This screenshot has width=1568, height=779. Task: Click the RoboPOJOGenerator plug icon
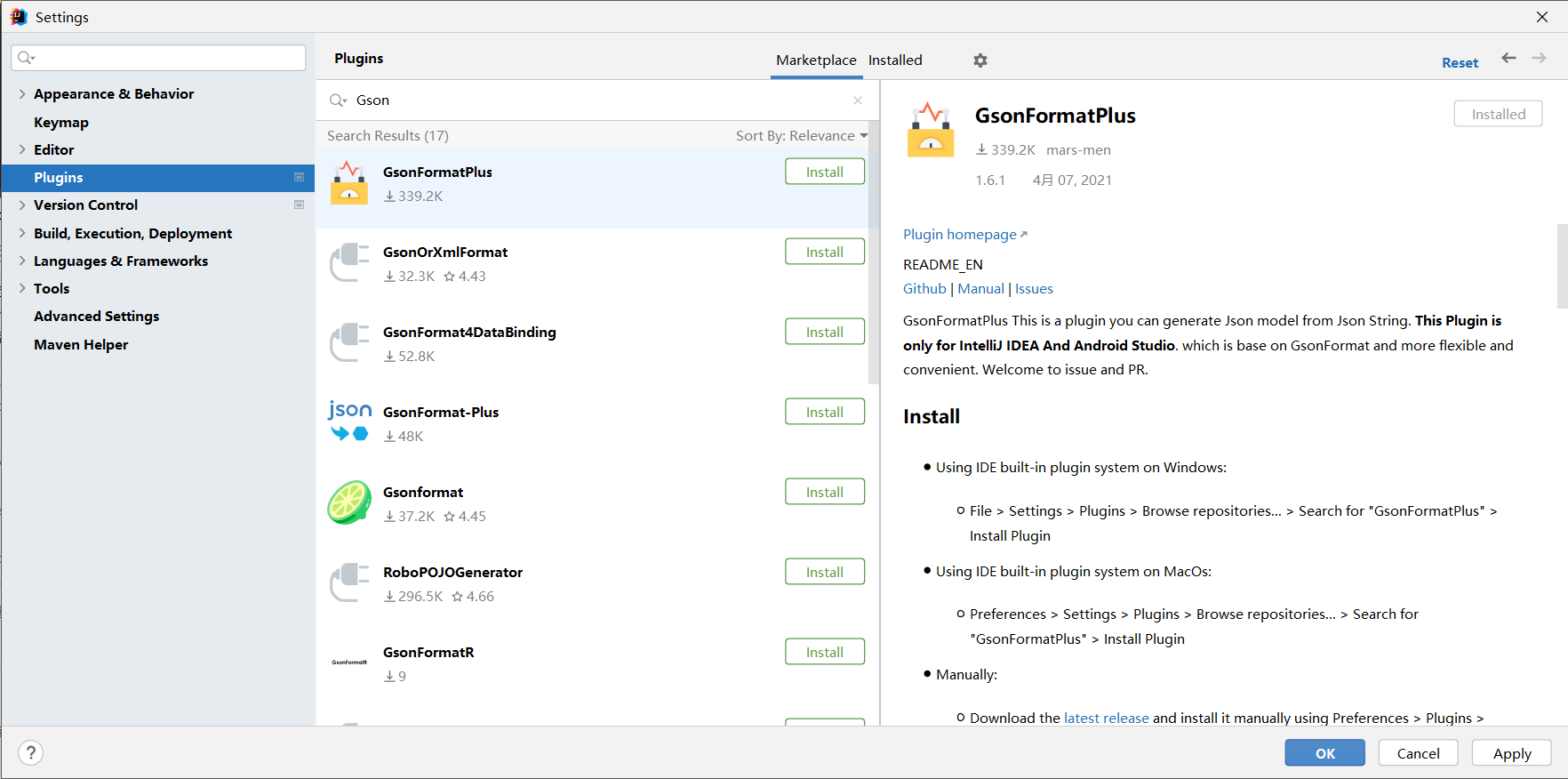tap(349, 582)
